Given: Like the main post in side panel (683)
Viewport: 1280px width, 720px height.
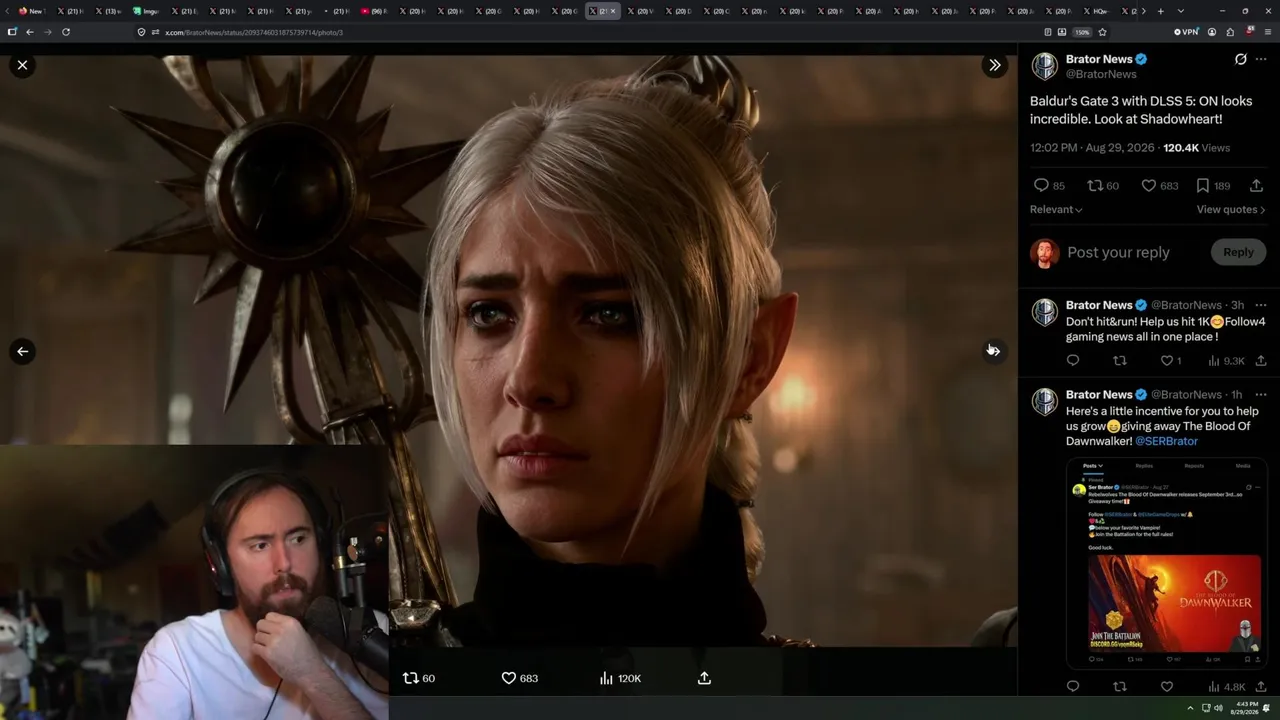Looking at the screenshot, I should [x=1160, y=185].
